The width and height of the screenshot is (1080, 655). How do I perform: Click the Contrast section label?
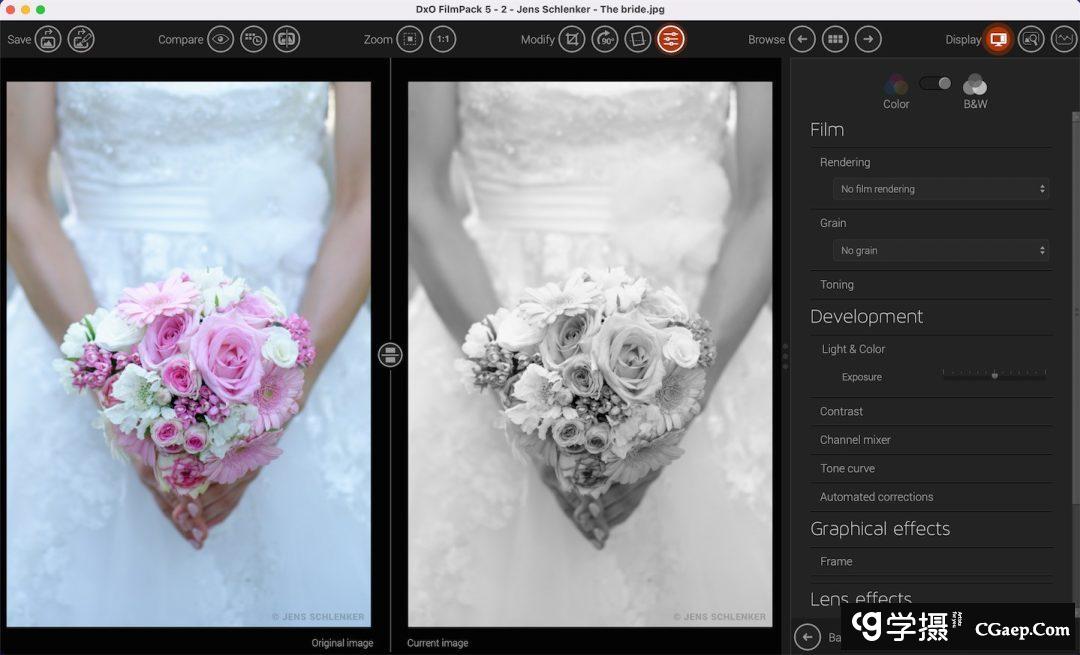pyautogui.click(x=841, y=411)
